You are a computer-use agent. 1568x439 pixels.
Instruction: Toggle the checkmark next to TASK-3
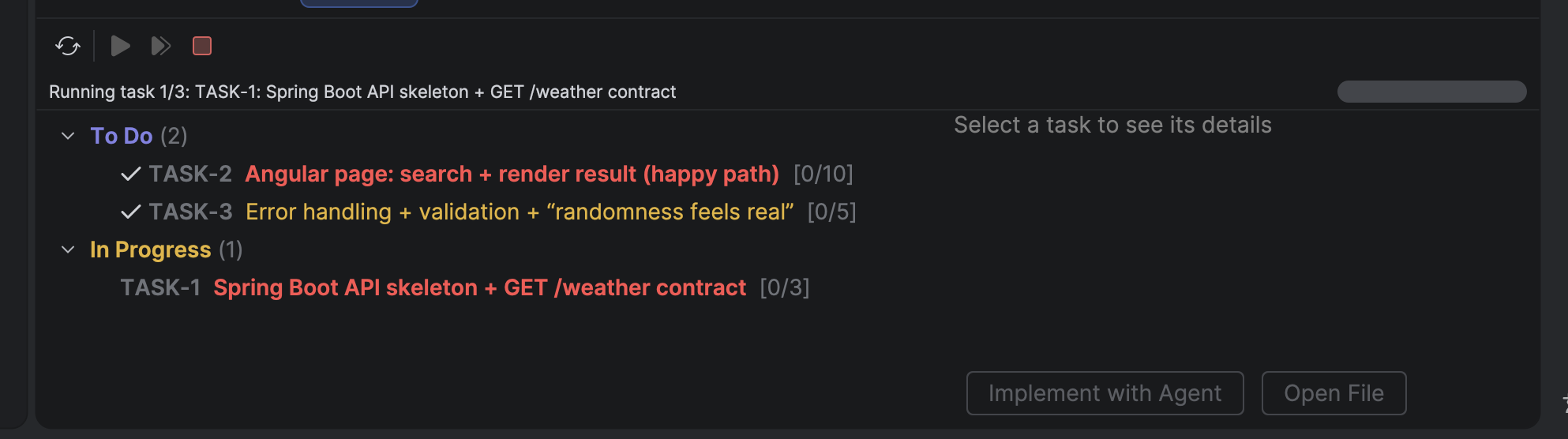(131, 212)
